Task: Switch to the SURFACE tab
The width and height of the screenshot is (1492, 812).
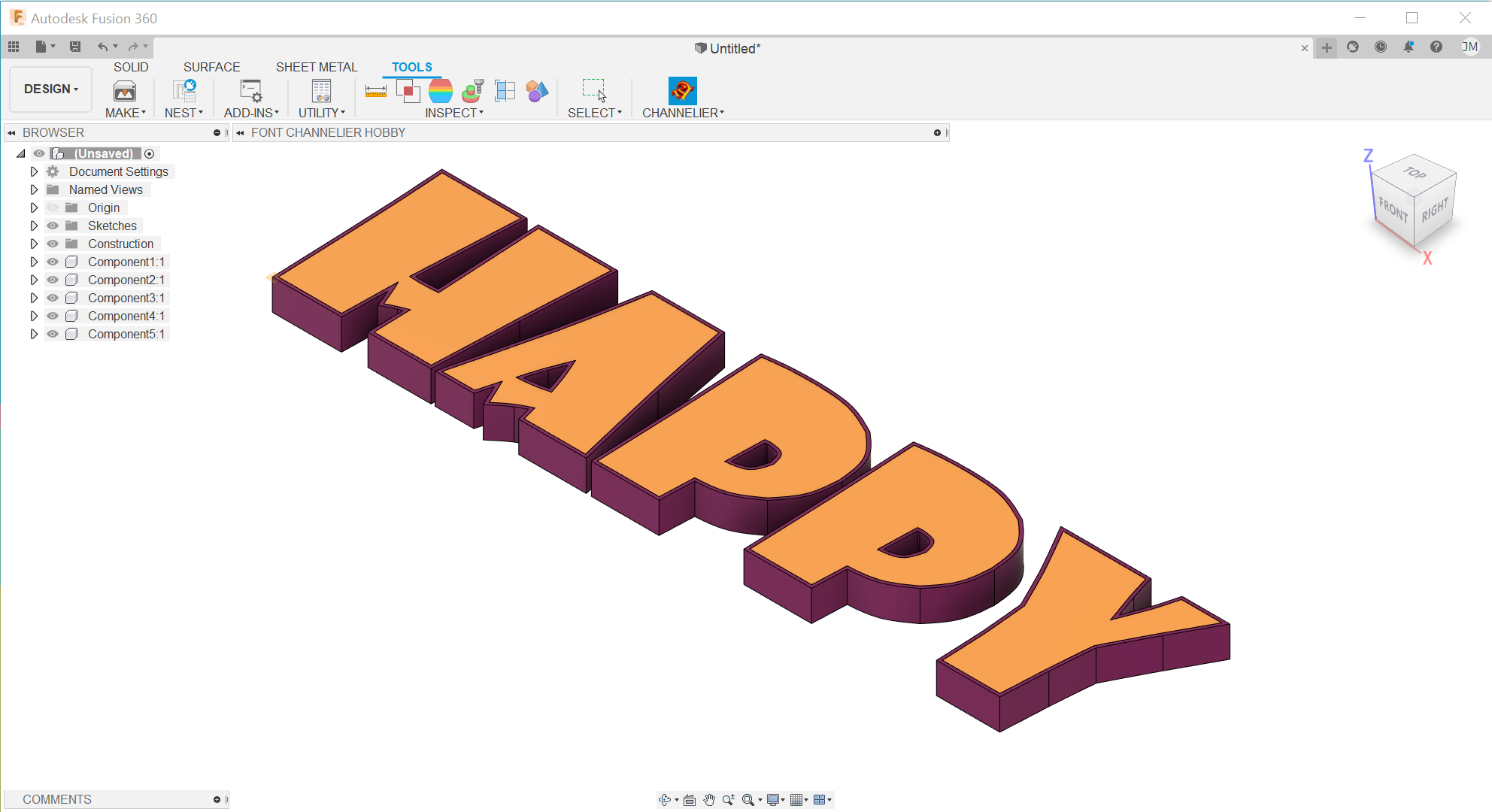Action: pos(211,67)
